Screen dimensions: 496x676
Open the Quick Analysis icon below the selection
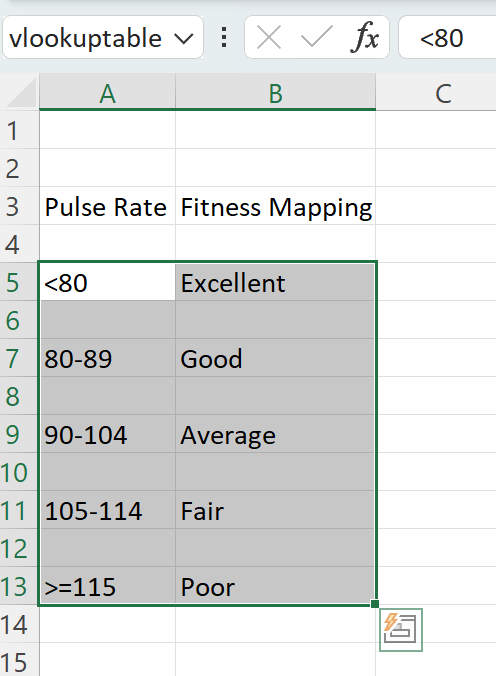pyautogui.click(x=401, y=629)
